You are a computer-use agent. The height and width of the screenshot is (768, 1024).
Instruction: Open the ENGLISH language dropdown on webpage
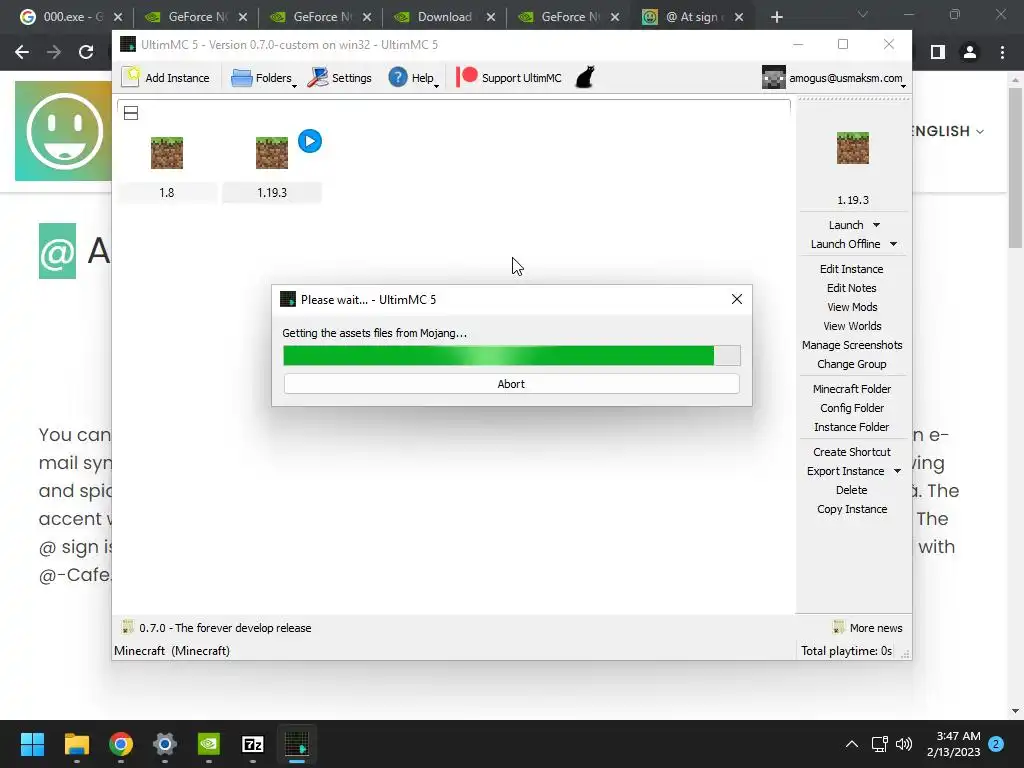pos(948,131)
